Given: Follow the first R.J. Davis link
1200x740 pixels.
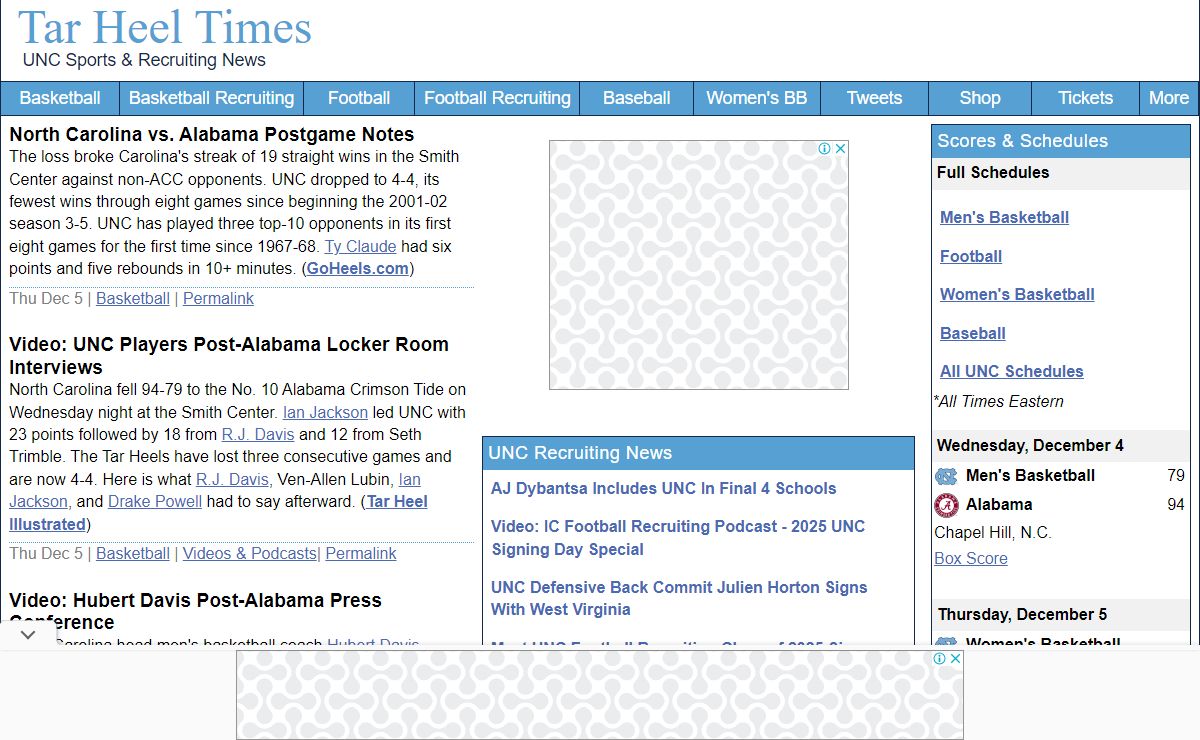Looking at the screenshot, I should (x=258, y=434).
